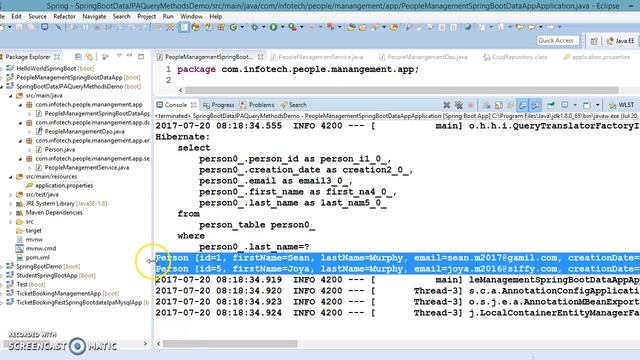Collapse the src/main/java folder
The width and height of the screenshot is (640, 360).
coord(11,96)
